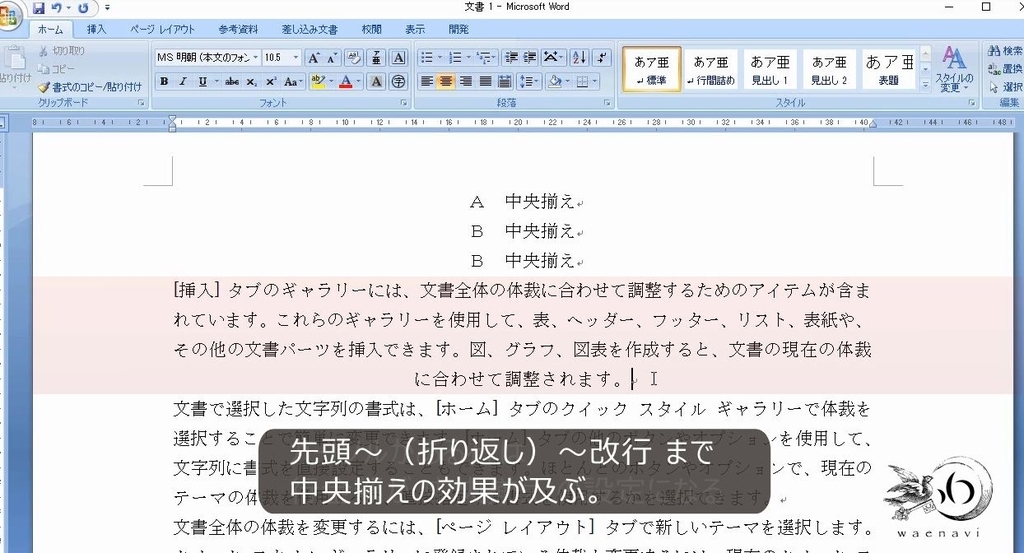The height and width of the screenshot is (553, 1024).
Task: Open the shading color dropdown
Action: coord(568,82)
